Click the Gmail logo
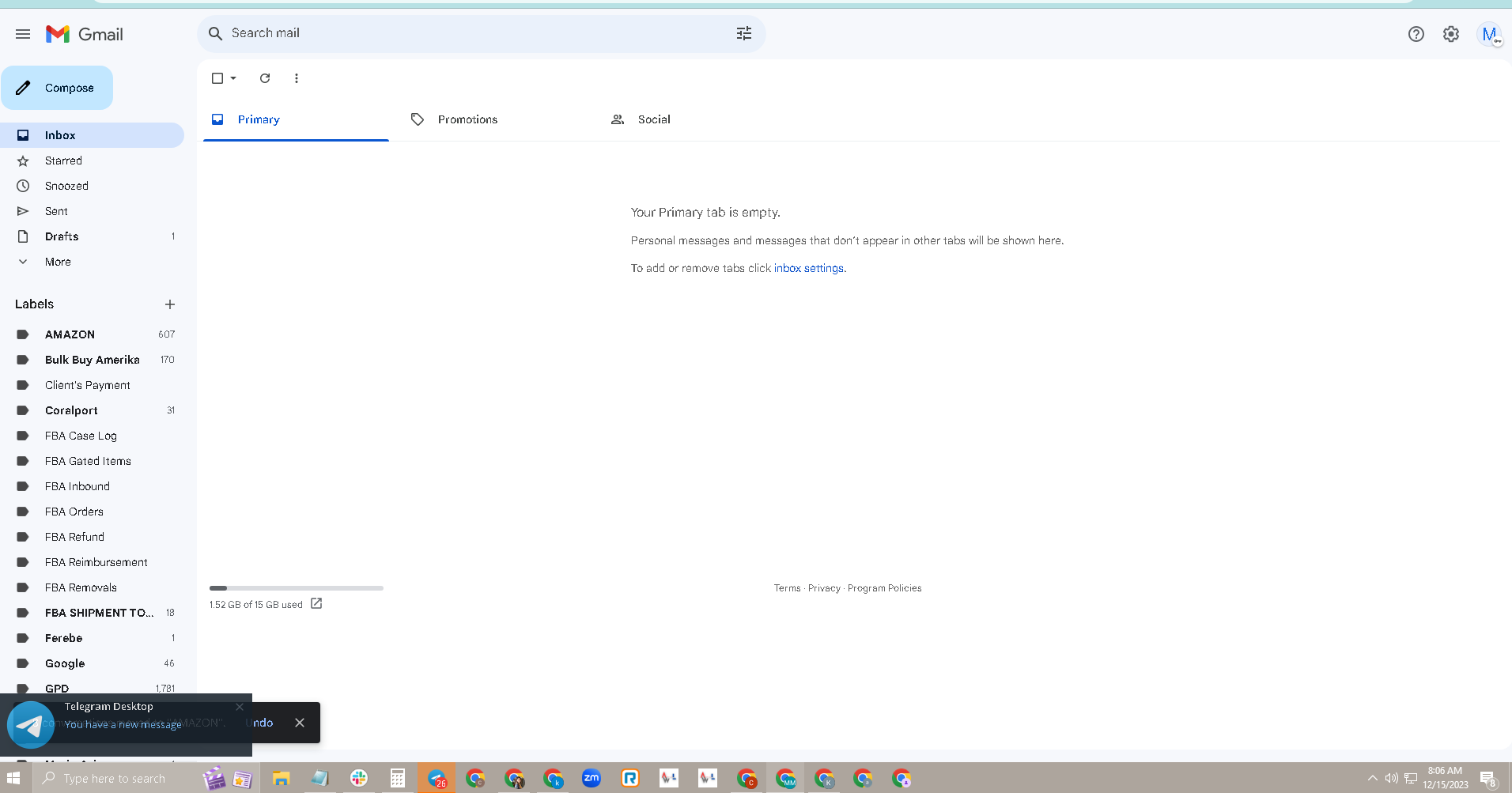Screen dimensions: 1512x793 click(85, 34)
